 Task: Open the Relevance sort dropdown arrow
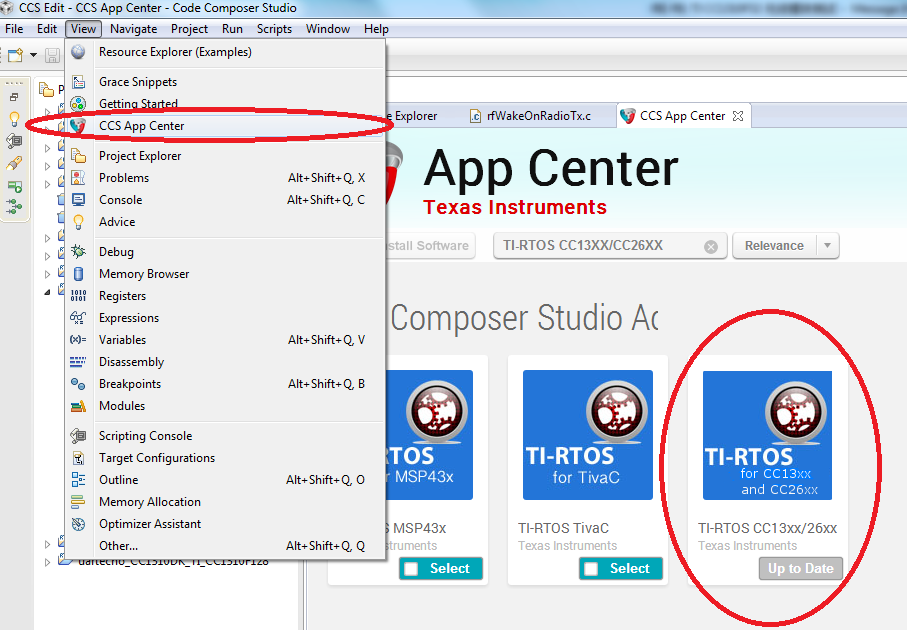coord(827,246)
